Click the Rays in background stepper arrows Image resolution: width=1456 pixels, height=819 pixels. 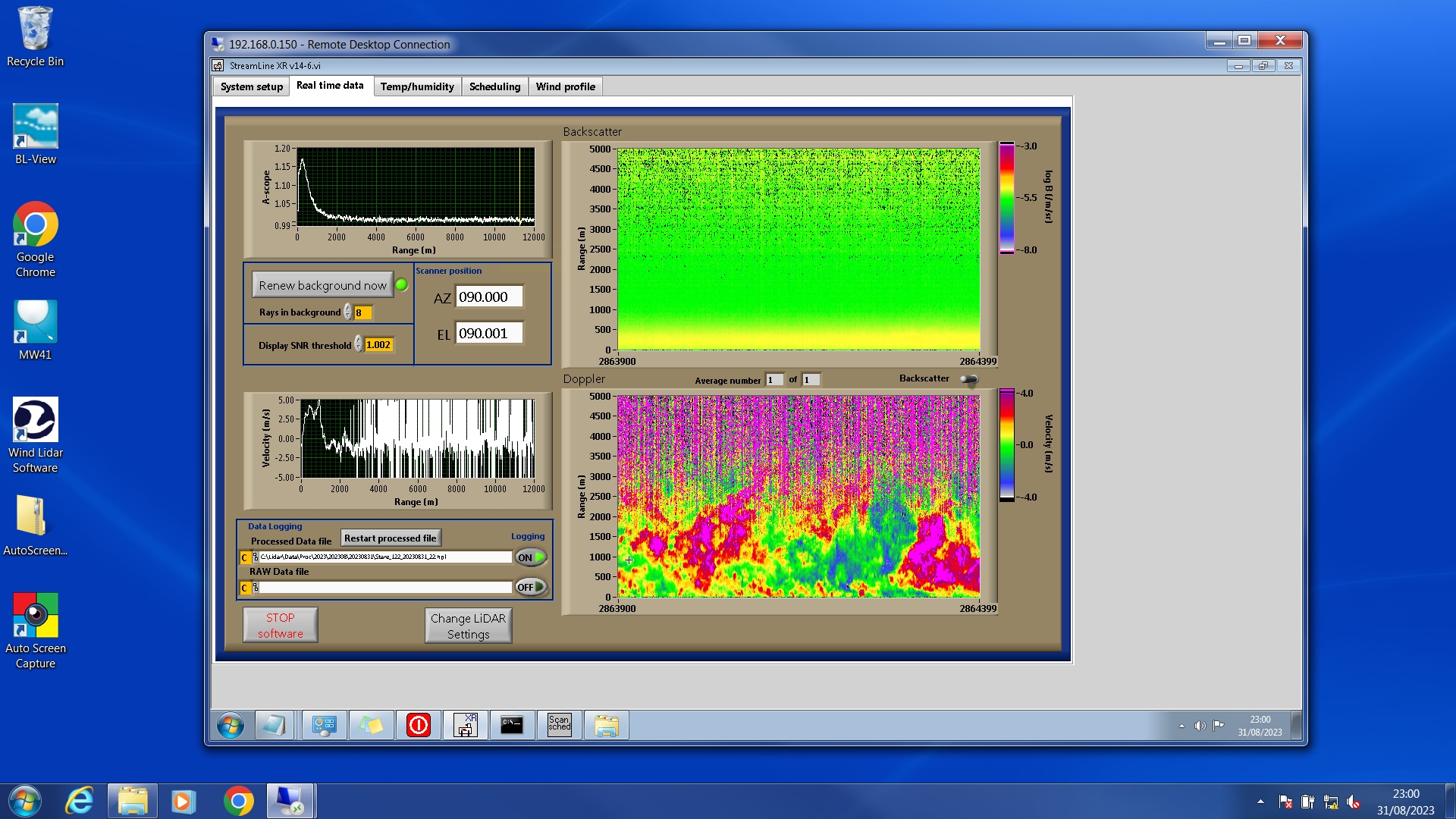coord(348,312)
